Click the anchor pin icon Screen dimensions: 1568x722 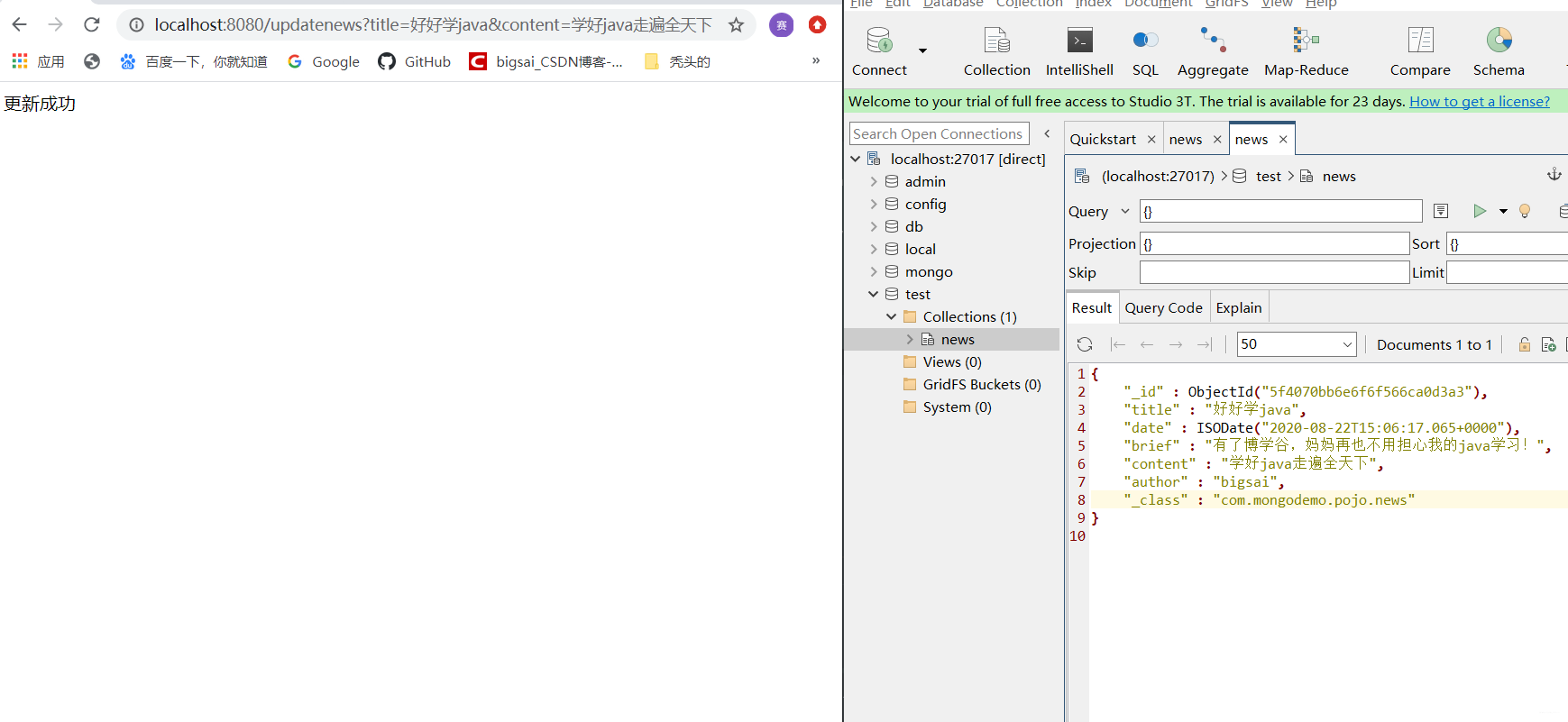coord(1554,175)
